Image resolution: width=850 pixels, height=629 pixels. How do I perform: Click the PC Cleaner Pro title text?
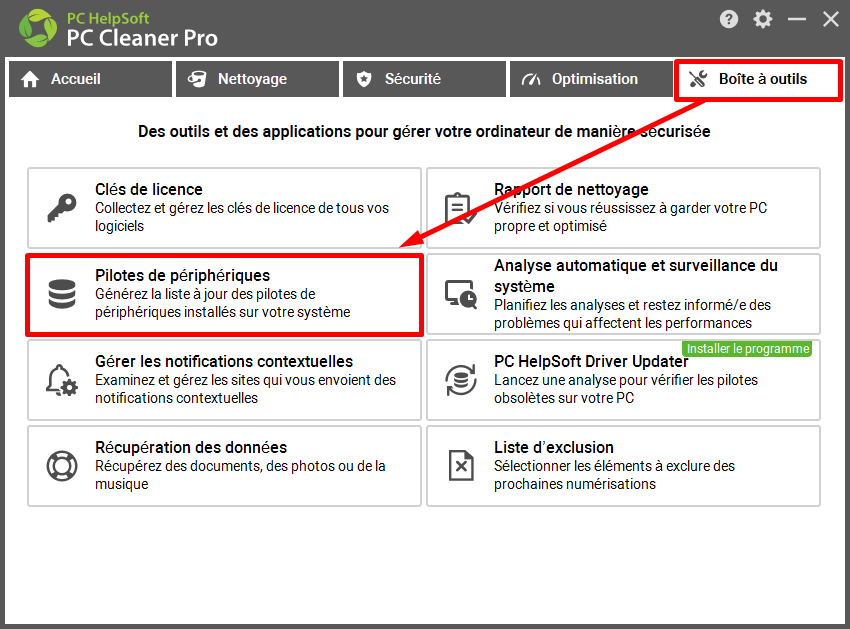[x=142, y=38]
